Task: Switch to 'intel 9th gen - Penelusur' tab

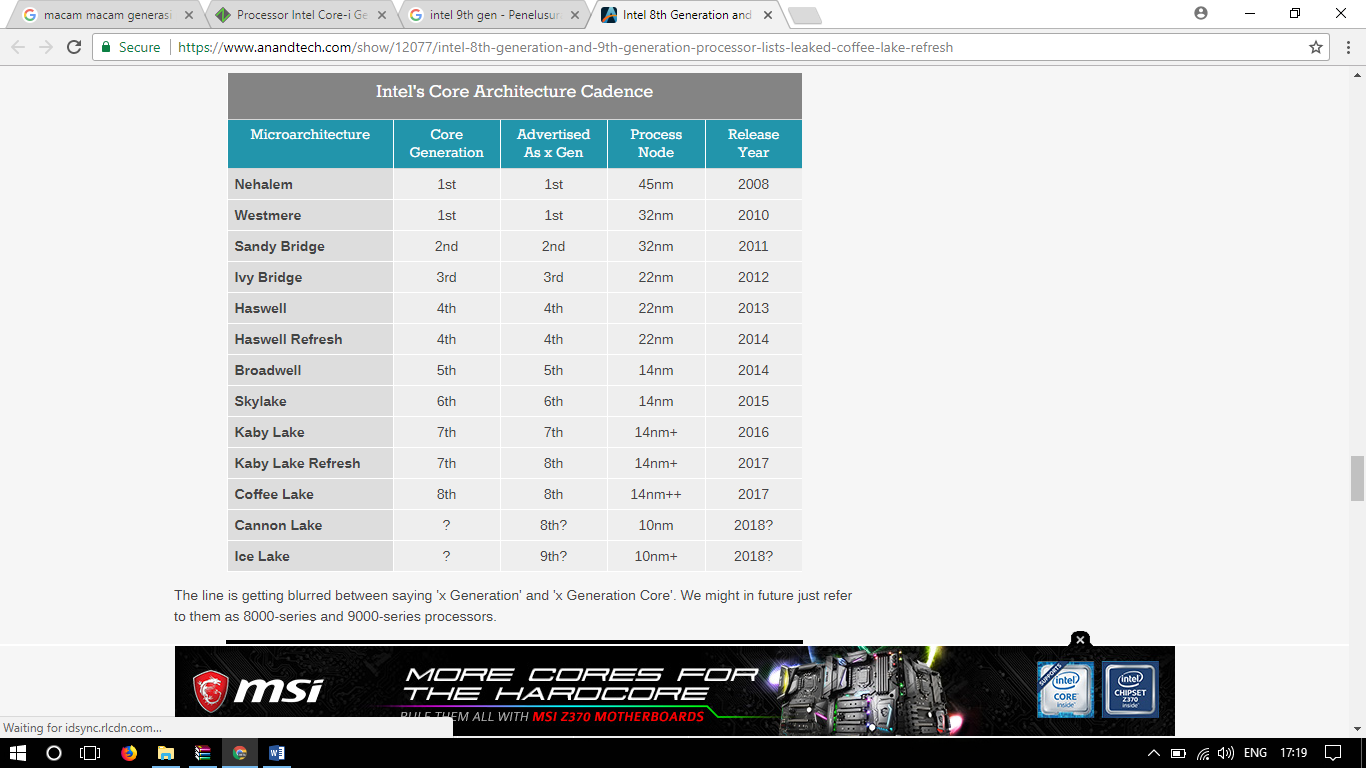Action: pyautogui.click(x=493, y=15)
